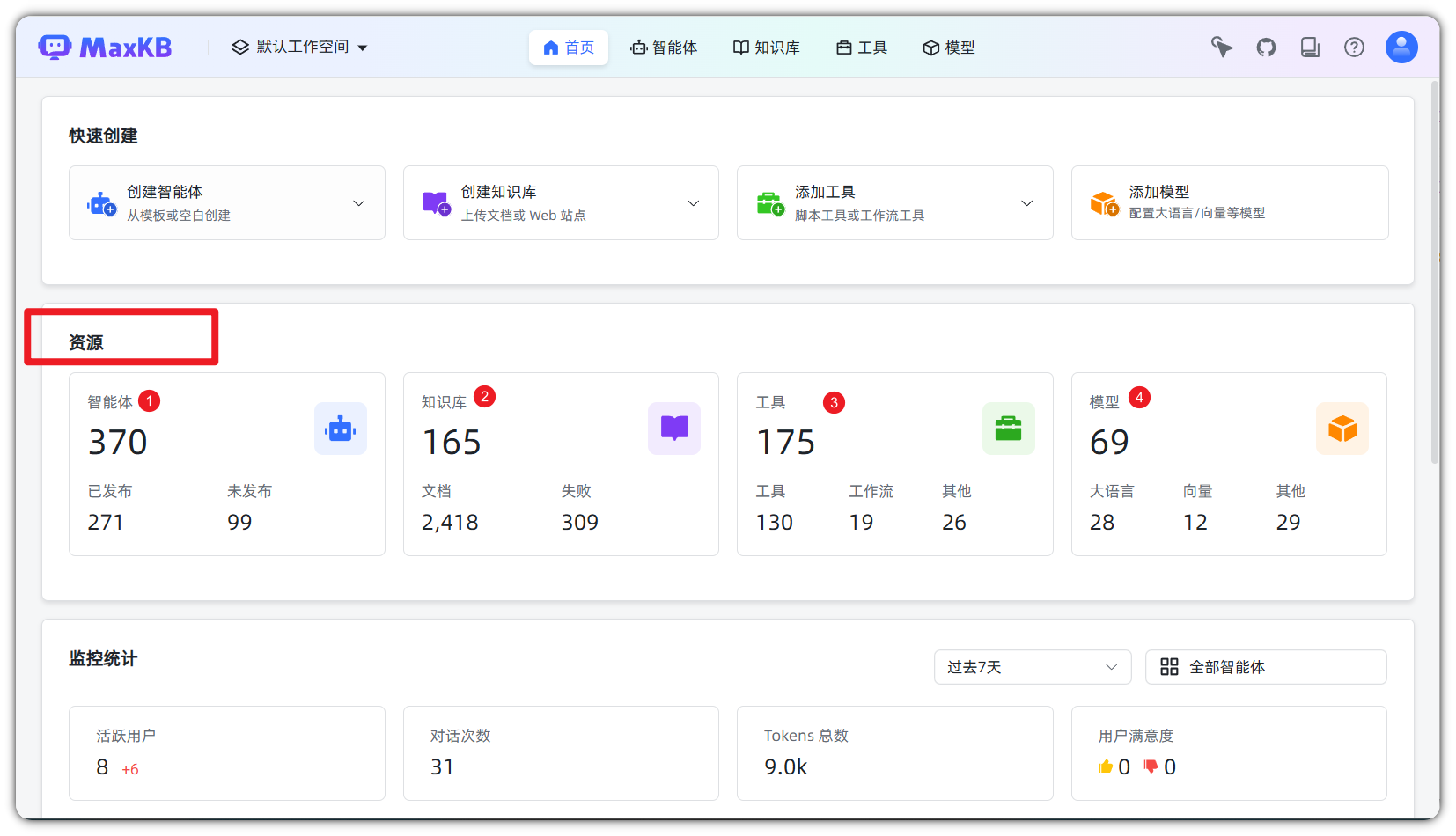Click the 大语言 count 28

(1102, 523)
